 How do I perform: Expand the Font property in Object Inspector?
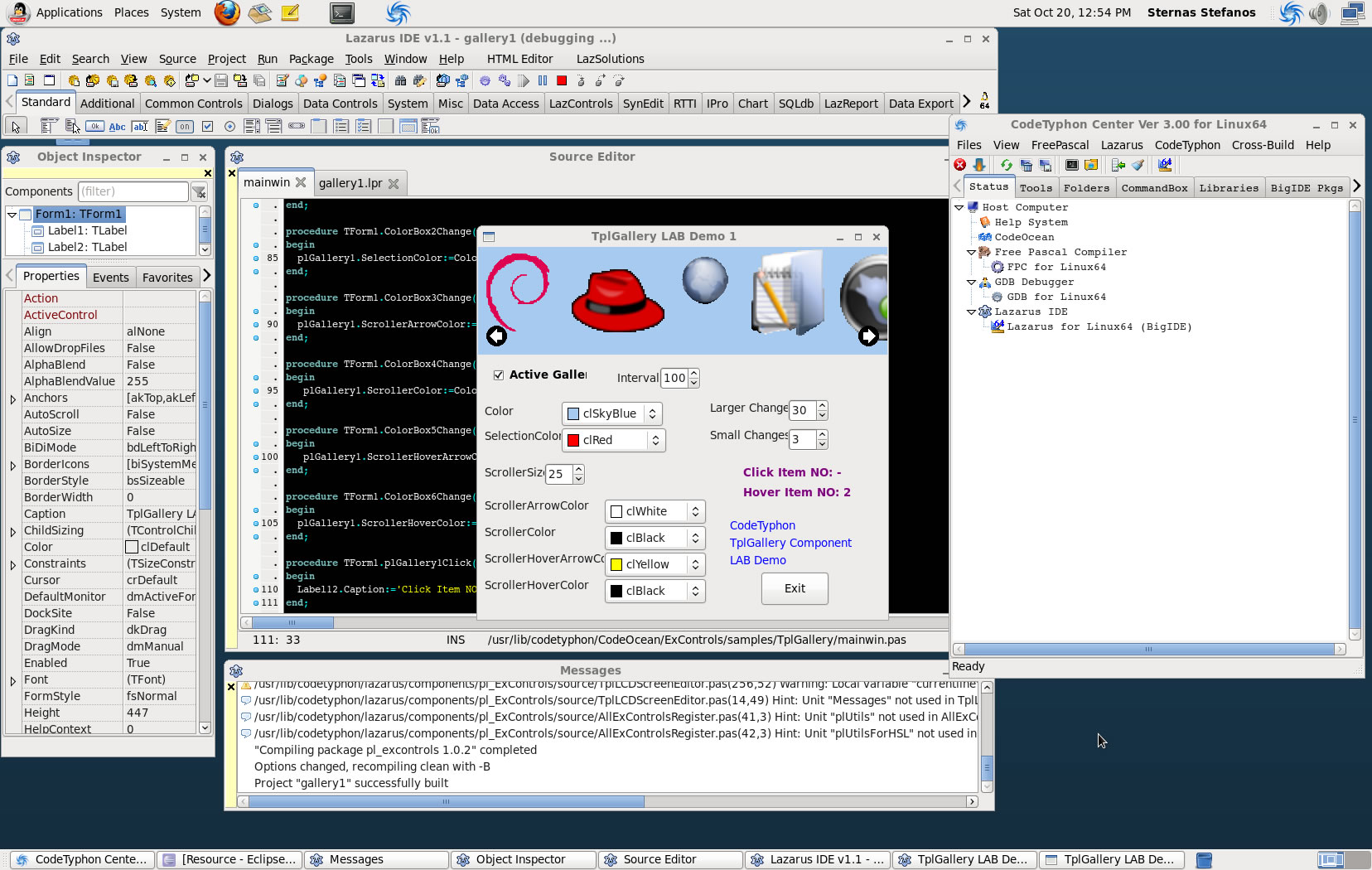point(13,680)
